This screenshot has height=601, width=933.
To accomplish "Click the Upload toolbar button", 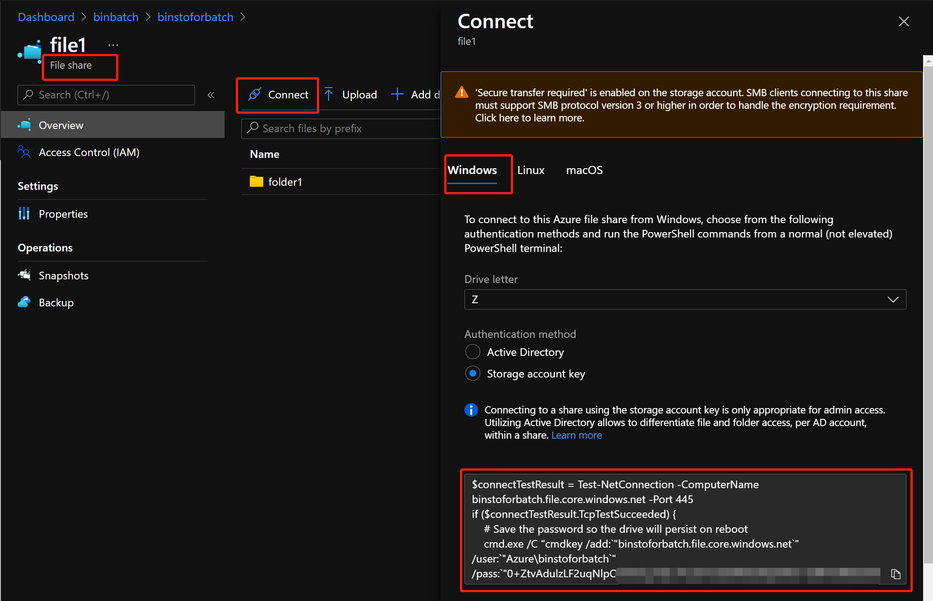I will (x=350, y=95).
